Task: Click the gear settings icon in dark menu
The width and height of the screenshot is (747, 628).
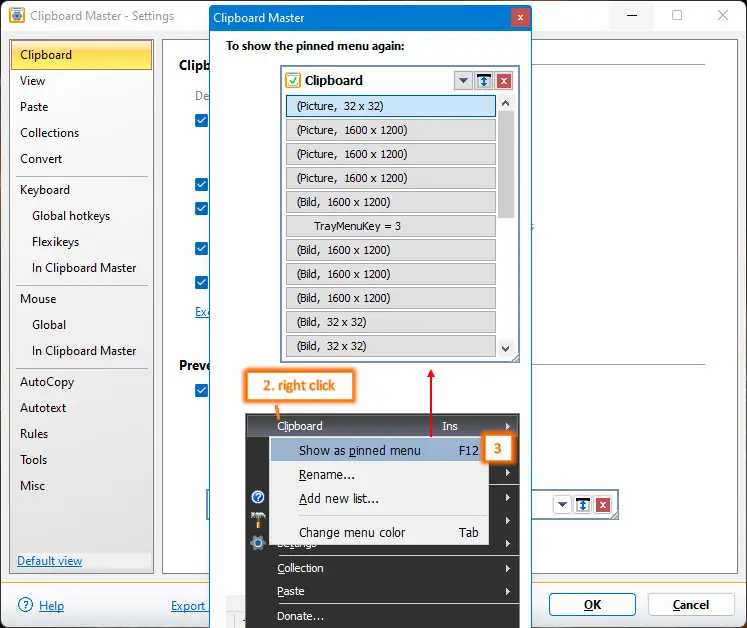Action: point(258,542)
